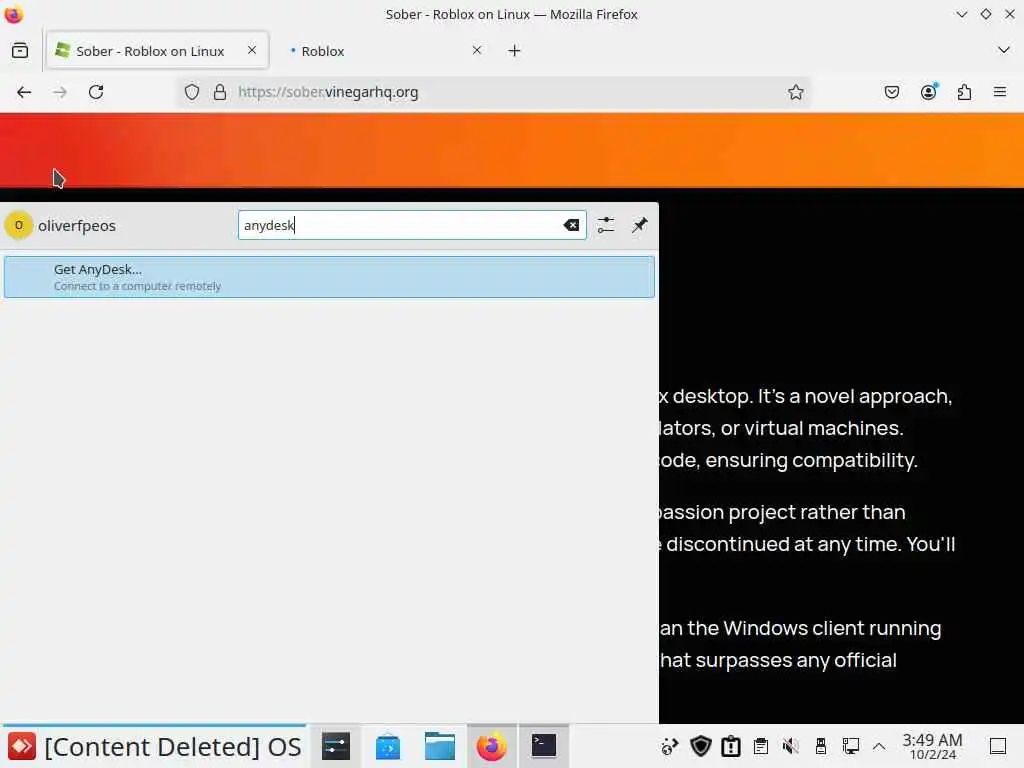Go back with Firefox back arrow

coord(24,92)
